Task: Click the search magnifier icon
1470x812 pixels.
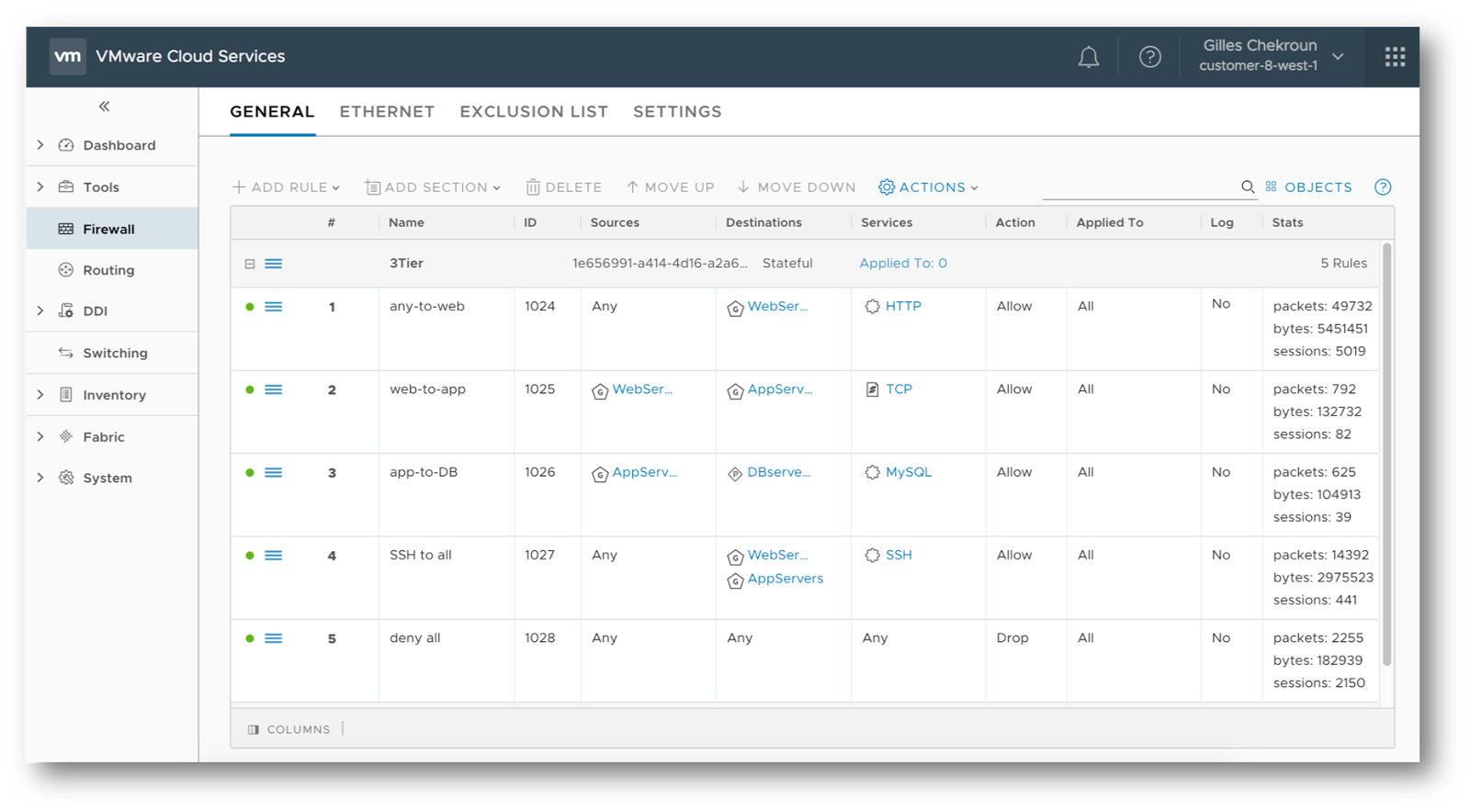Action: point(1248,187)
